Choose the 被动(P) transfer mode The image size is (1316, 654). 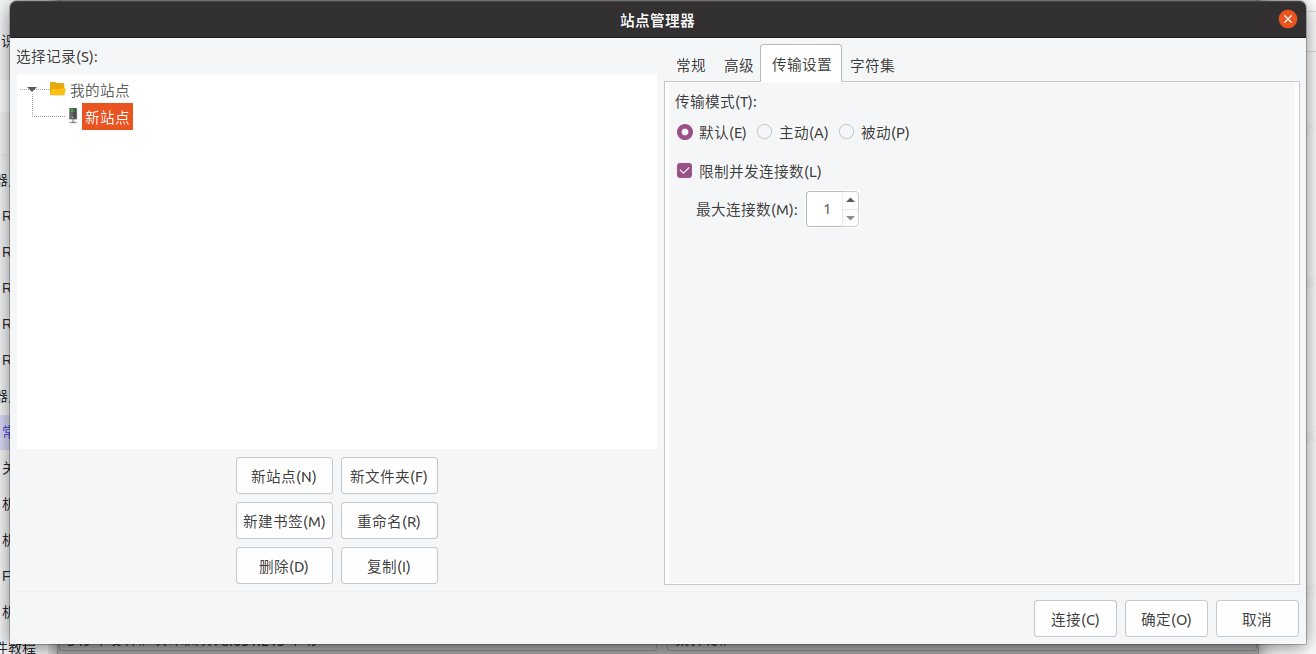click(x=847, y=132)
